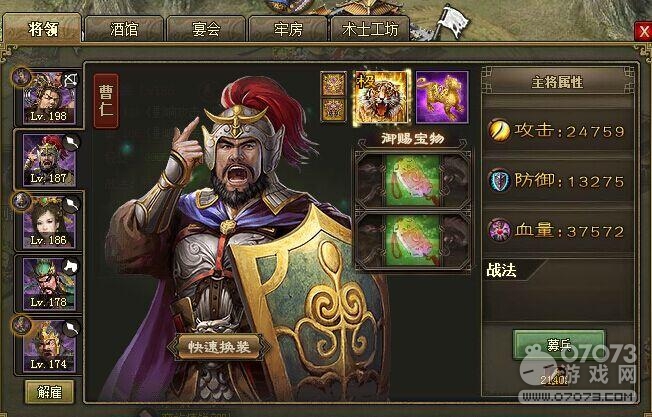This screenshot has width=652, height=417.
Task: Open the second 御赐宝物 jade treasure slot
Action: [413, 240]
